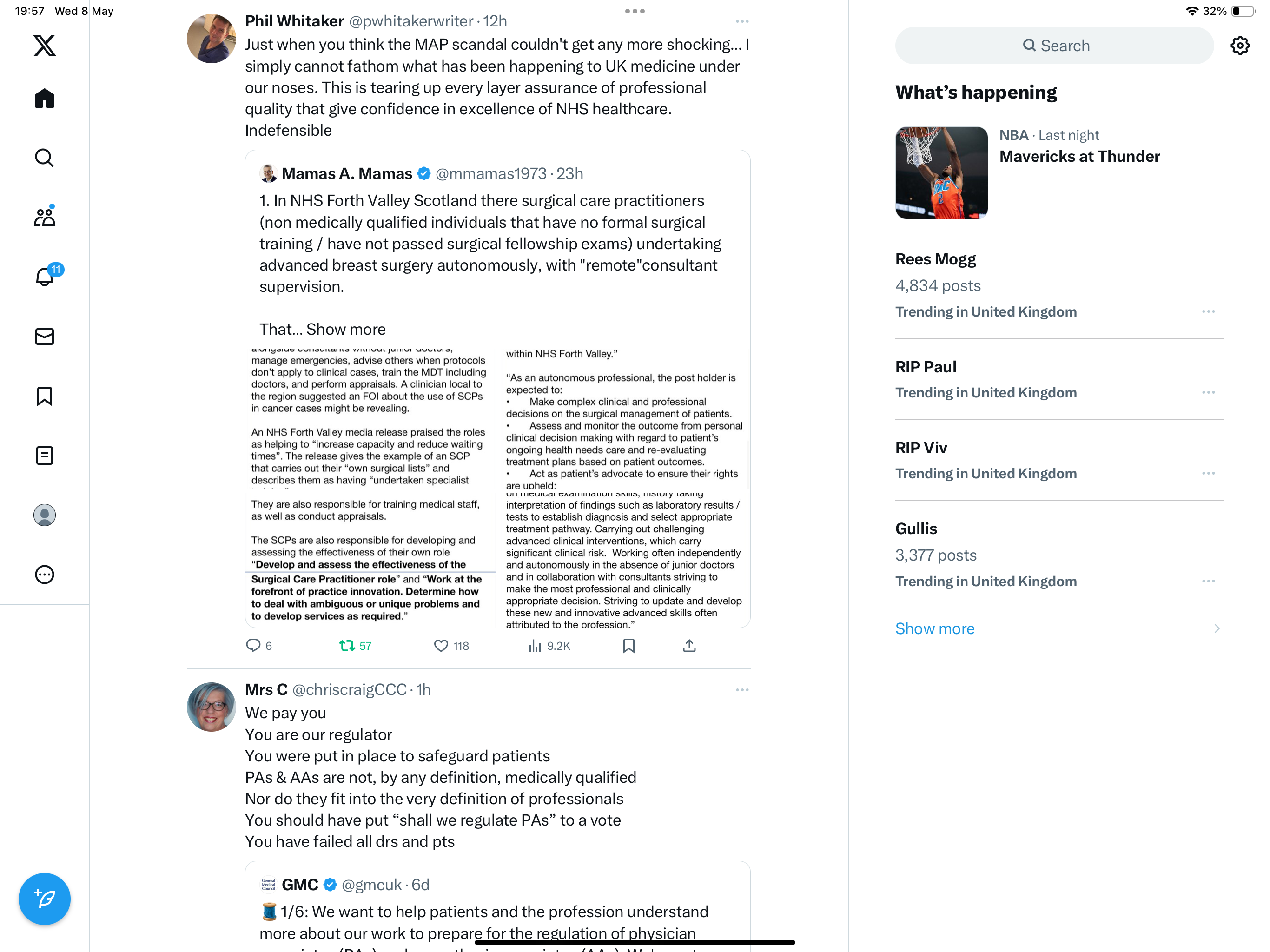This screenshot has width=1270, height=952.
Task: Open Messages envelope icon
Action: [44, 337]
